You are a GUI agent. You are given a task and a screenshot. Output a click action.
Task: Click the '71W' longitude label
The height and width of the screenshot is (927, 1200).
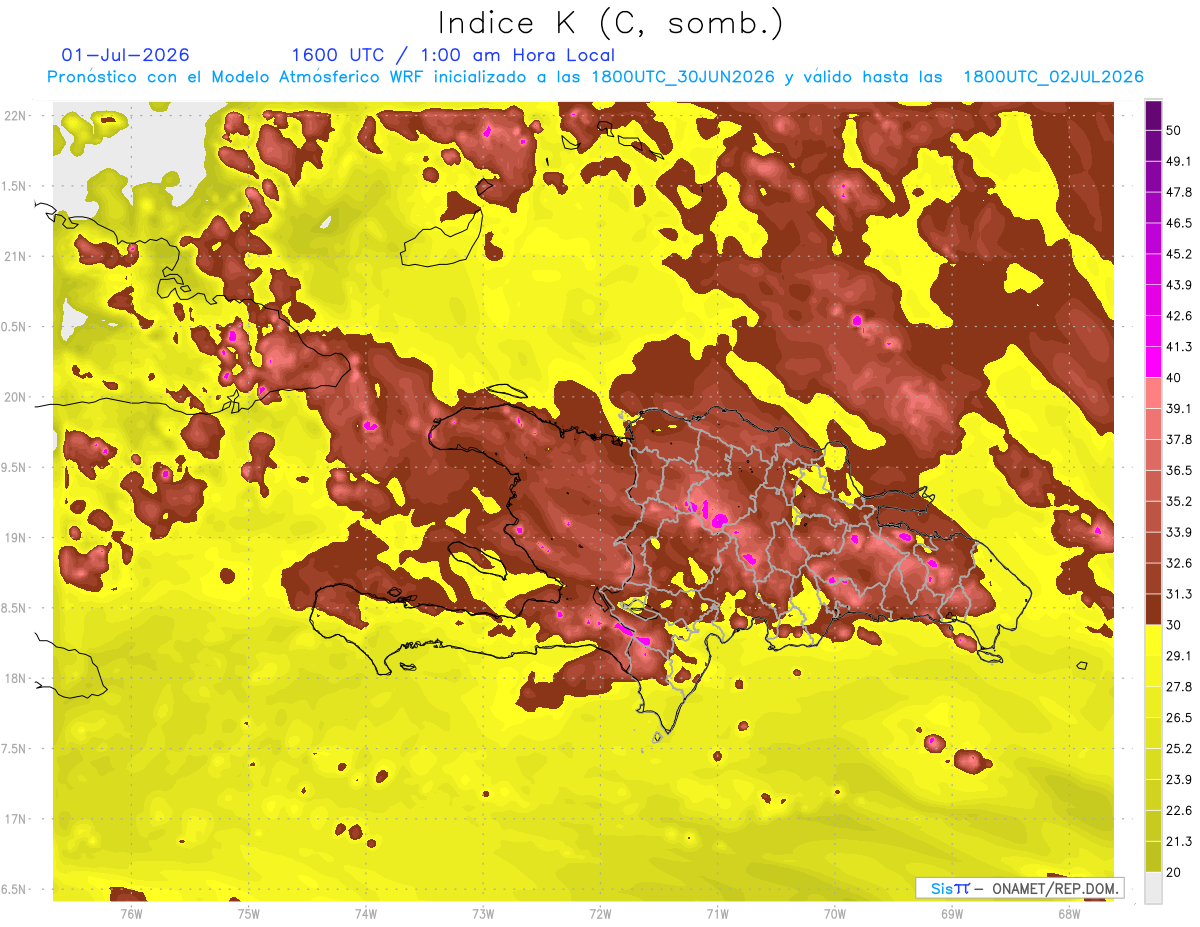click(717, 913)
